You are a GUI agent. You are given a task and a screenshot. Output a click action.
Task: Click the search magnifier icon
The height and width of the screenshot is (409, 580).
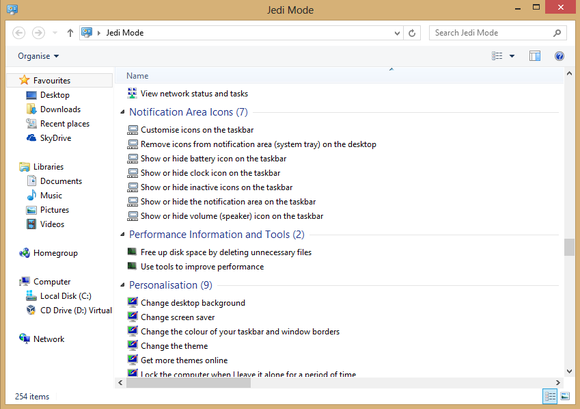click(557, 33)
